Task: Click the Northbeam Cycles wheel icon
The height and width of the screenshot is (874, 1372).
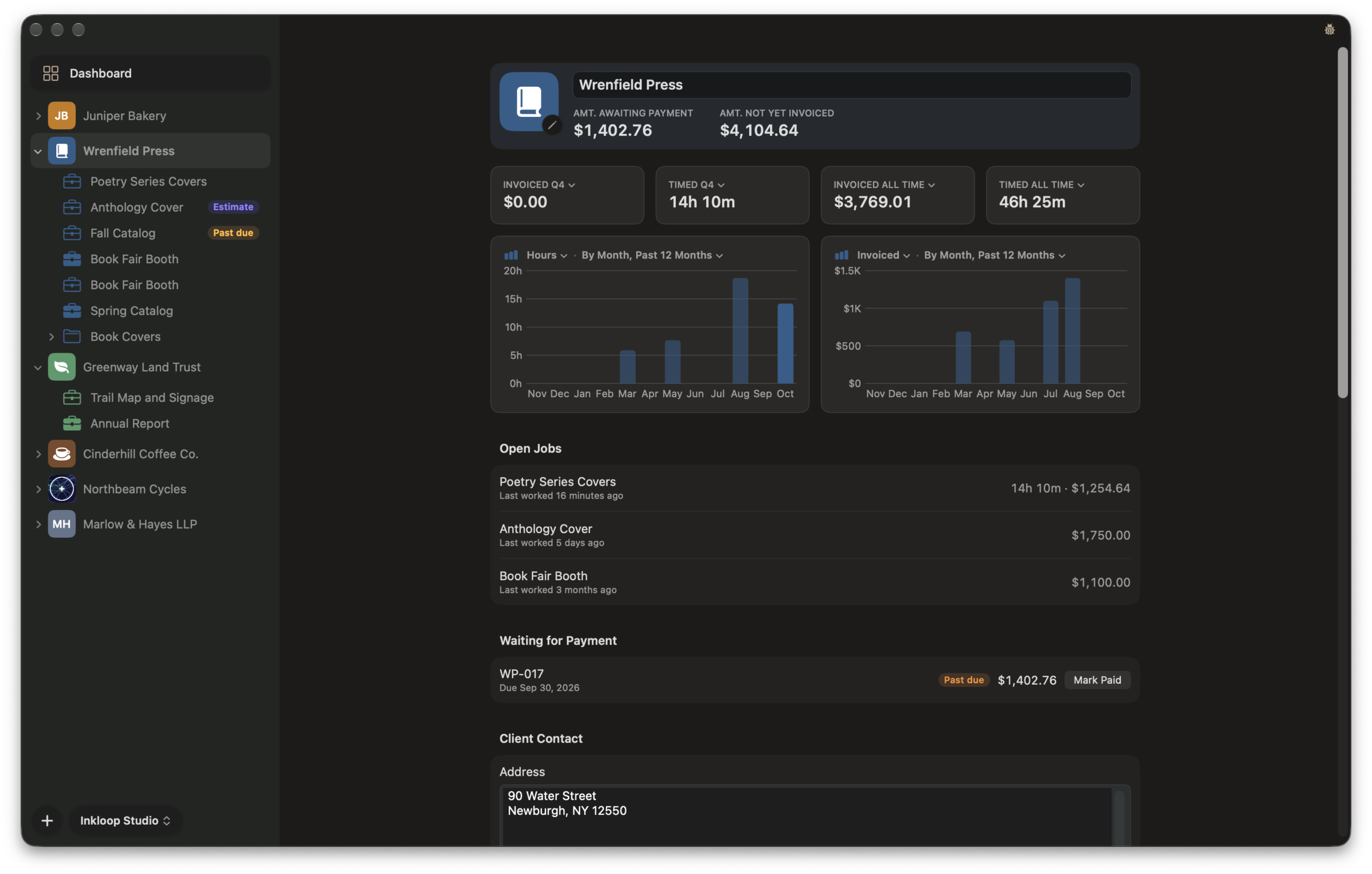Action: tap(62, 489)
